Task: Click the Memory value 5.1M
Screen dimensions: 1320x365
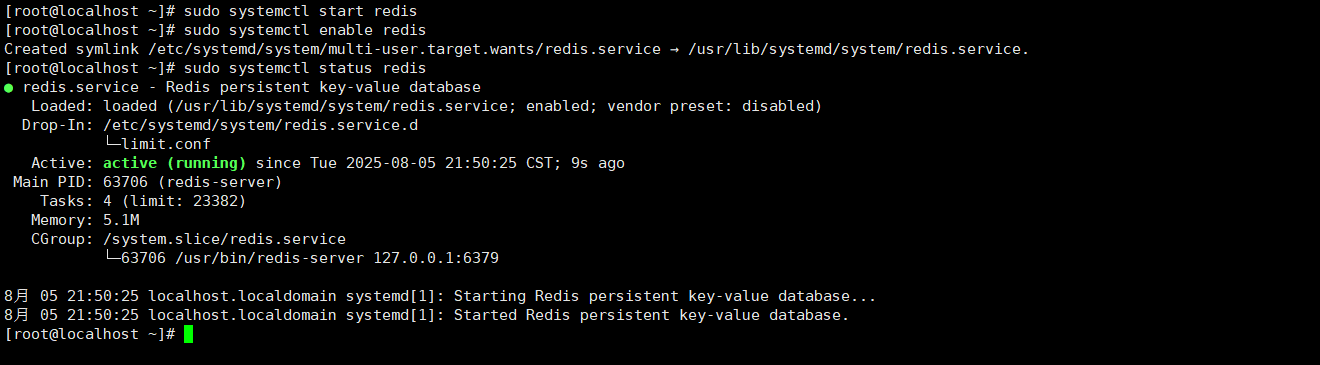Action: (x=121, y=220)
